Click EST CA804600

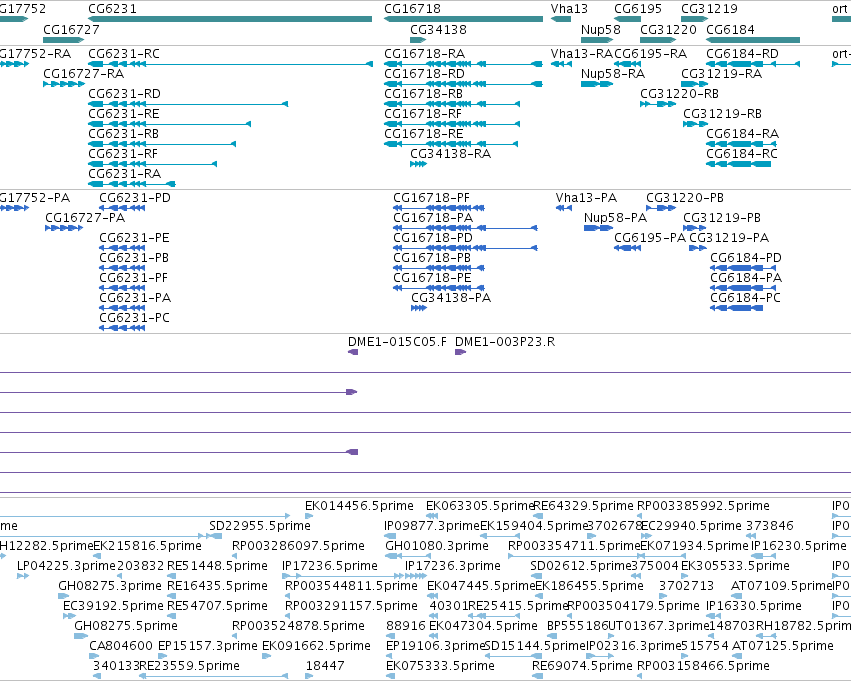(x=95, y=656)
